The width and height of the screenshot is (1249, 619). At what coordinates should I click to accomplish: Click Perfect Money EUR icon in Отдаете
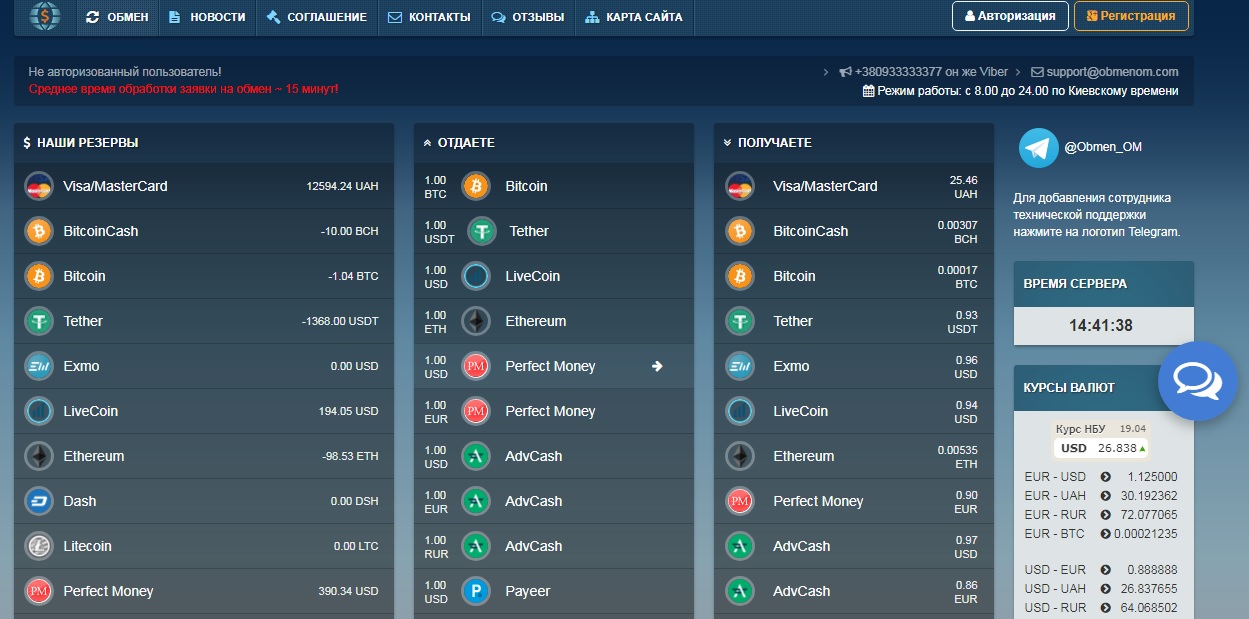coord(476,411)
